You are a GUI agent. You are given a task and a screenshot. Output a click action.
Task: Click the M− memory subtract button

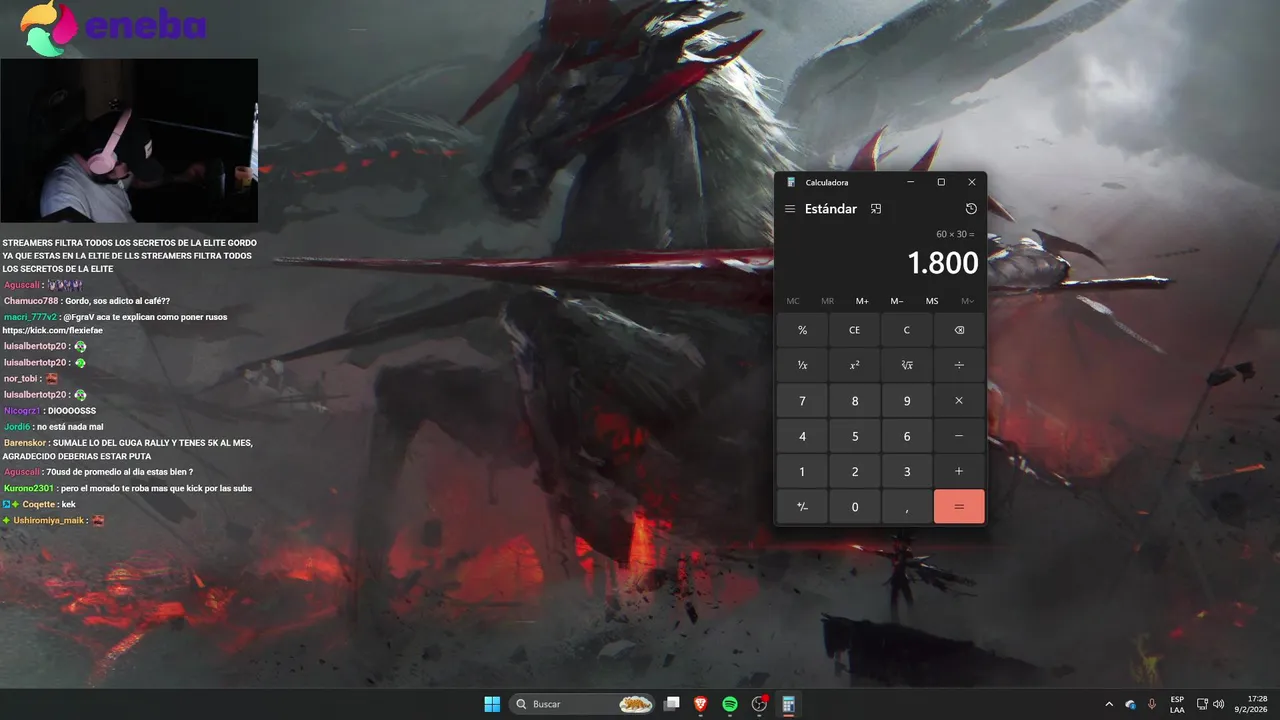coord(897,301)
